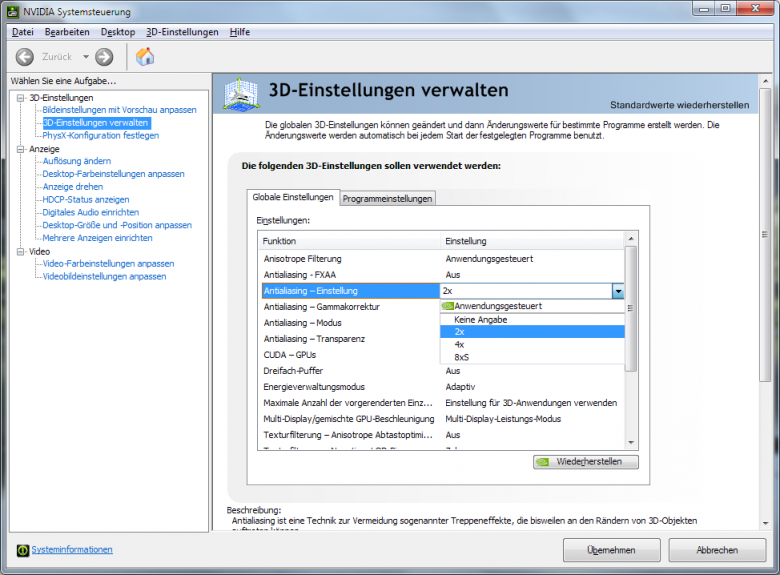Choose 4x in the dropdown list

(x=532, y=345)
